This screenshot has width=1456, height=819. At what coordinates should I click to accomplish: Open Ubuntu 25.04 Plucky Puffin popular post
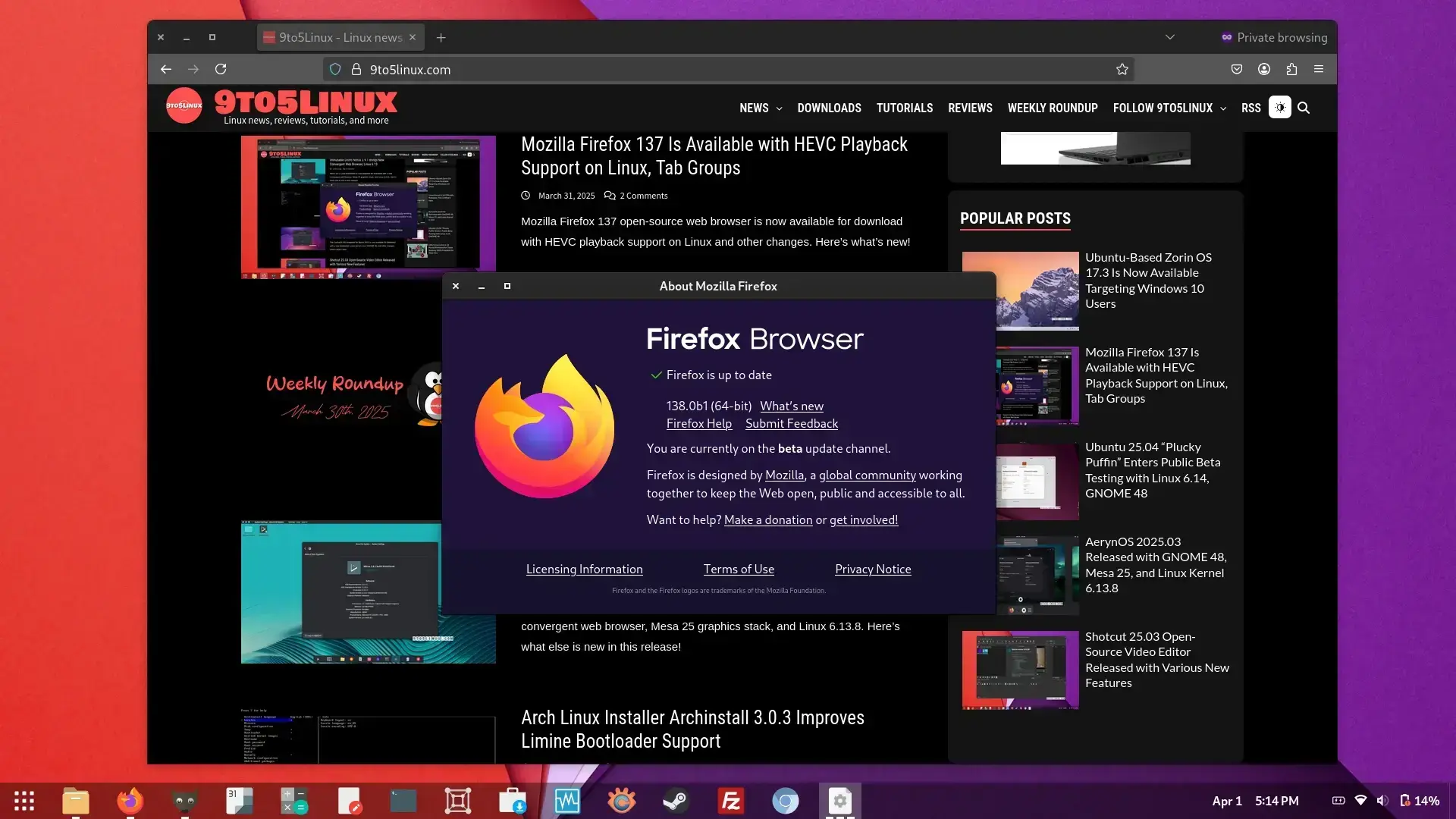[x=1153, y=470]
